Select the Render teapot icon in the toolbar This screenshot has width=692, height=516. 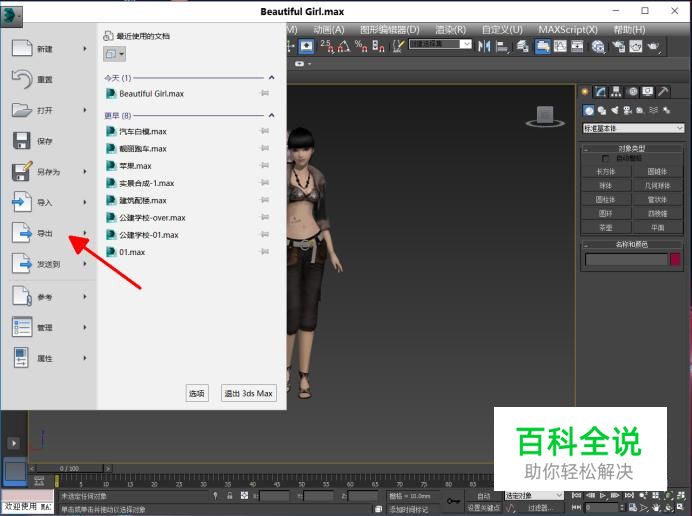653,46
